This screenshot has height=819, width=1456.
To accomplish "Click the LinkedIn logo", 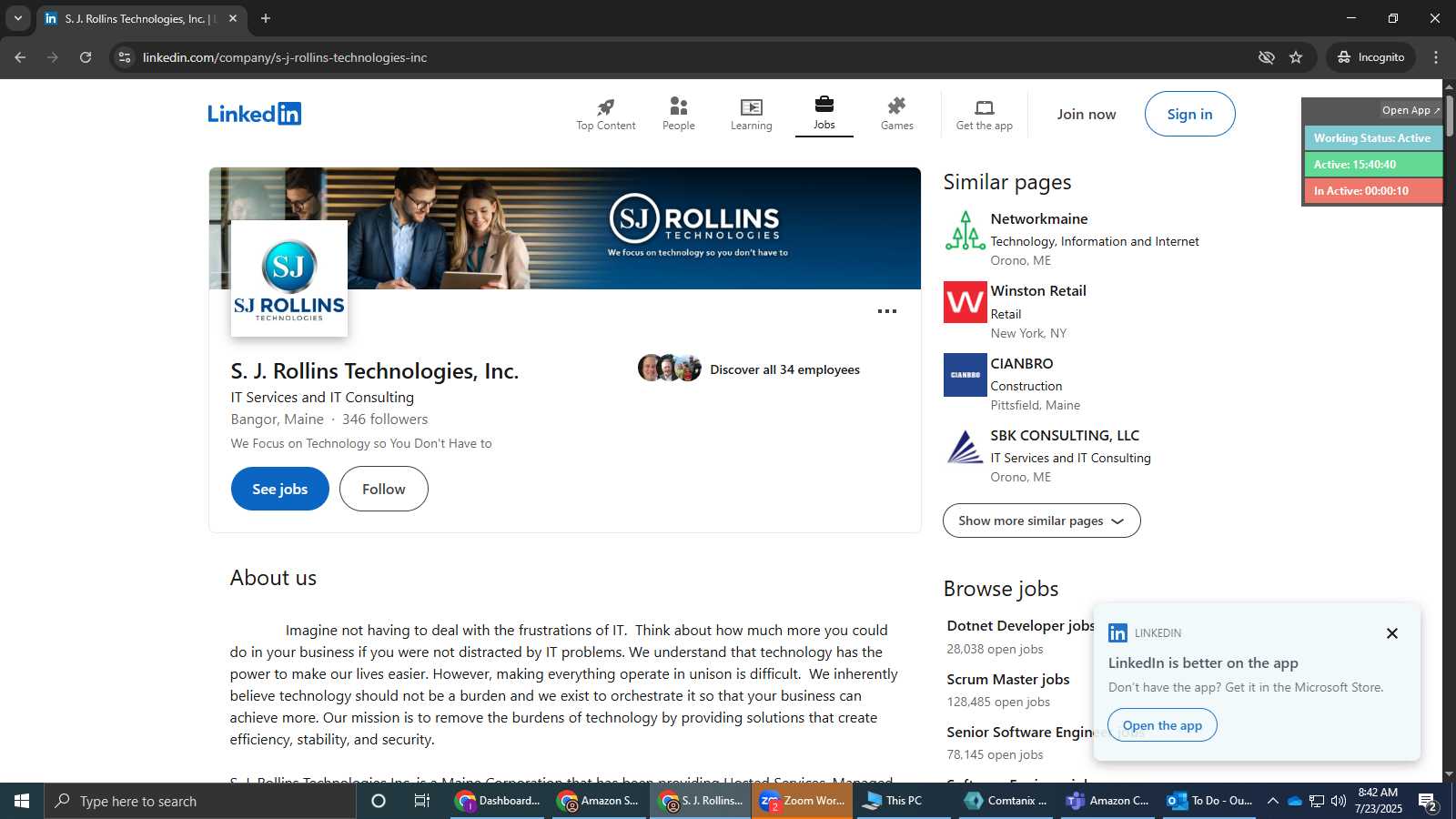I will 255,114.
